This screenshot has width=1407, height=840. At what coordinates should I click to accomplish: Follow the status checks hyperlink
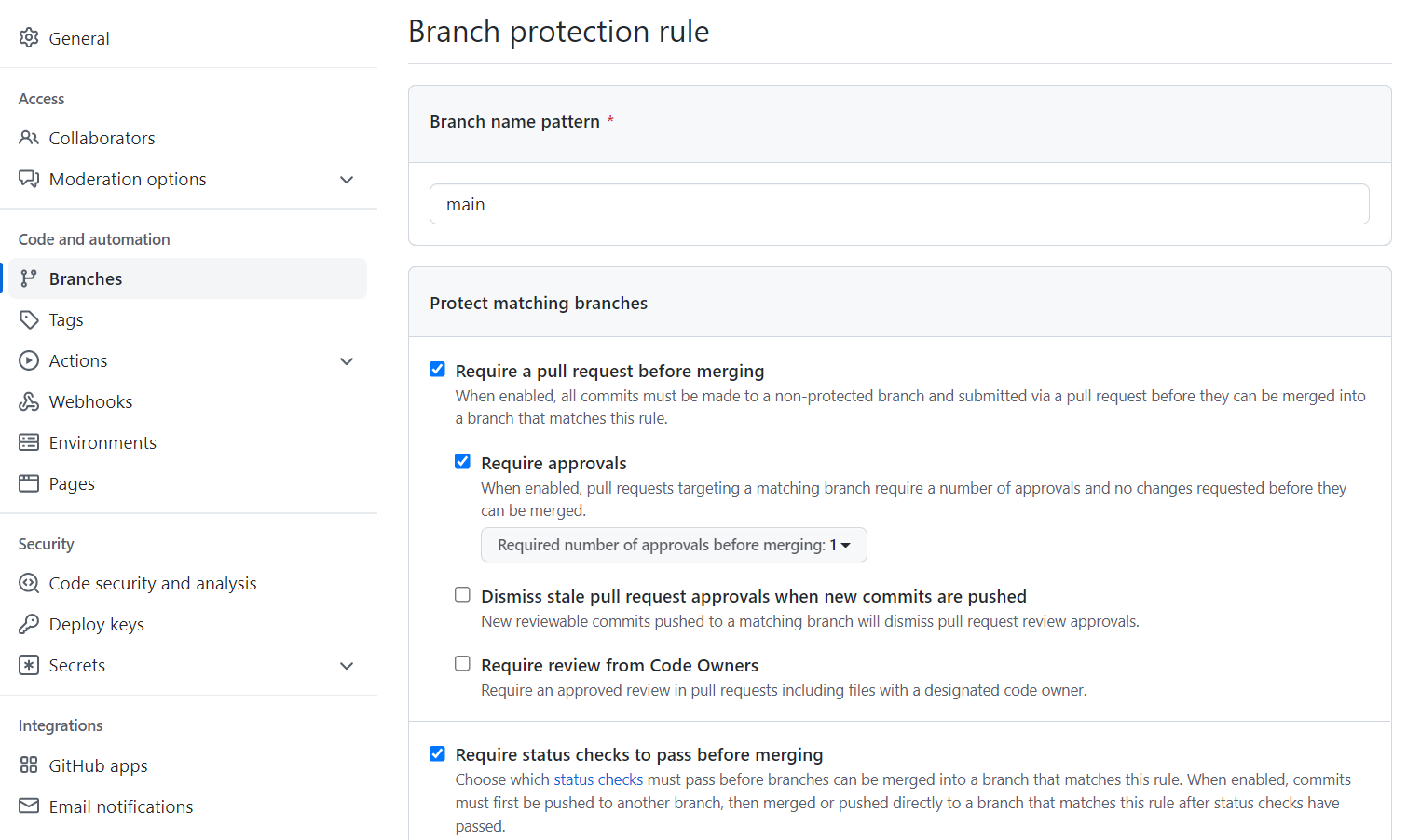click(598, 779)
